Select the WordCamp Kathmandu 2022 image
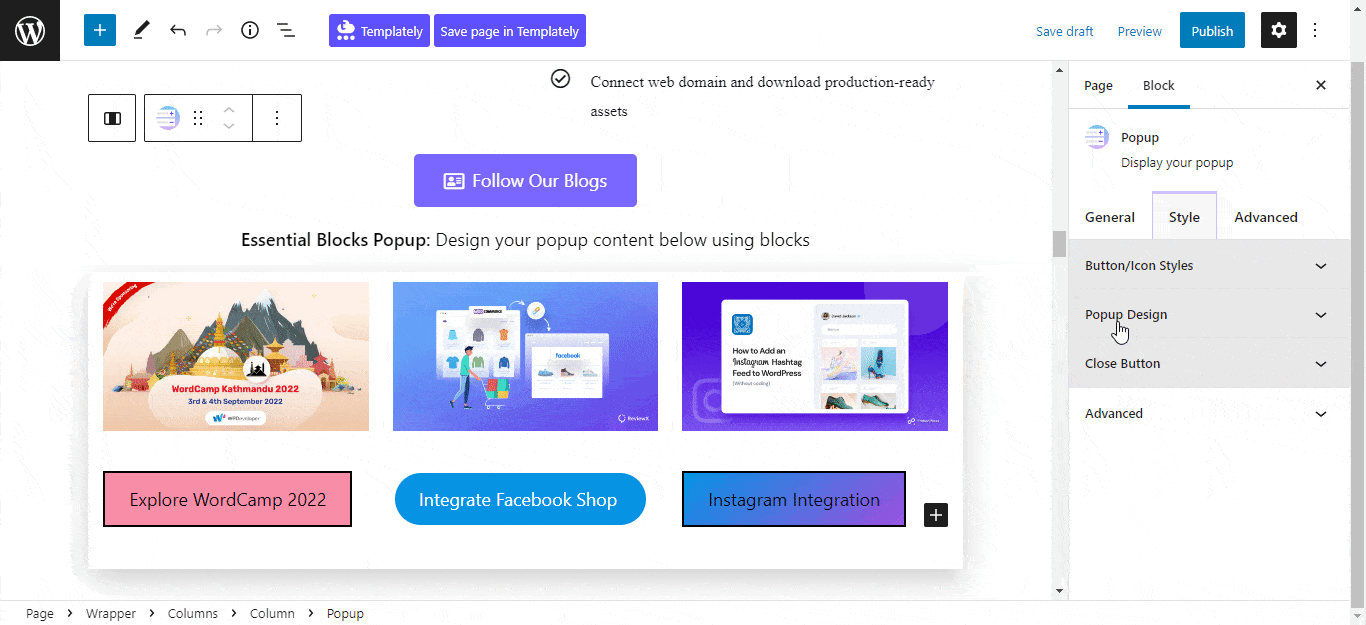1366x625 pixels. tap(236, 356)
